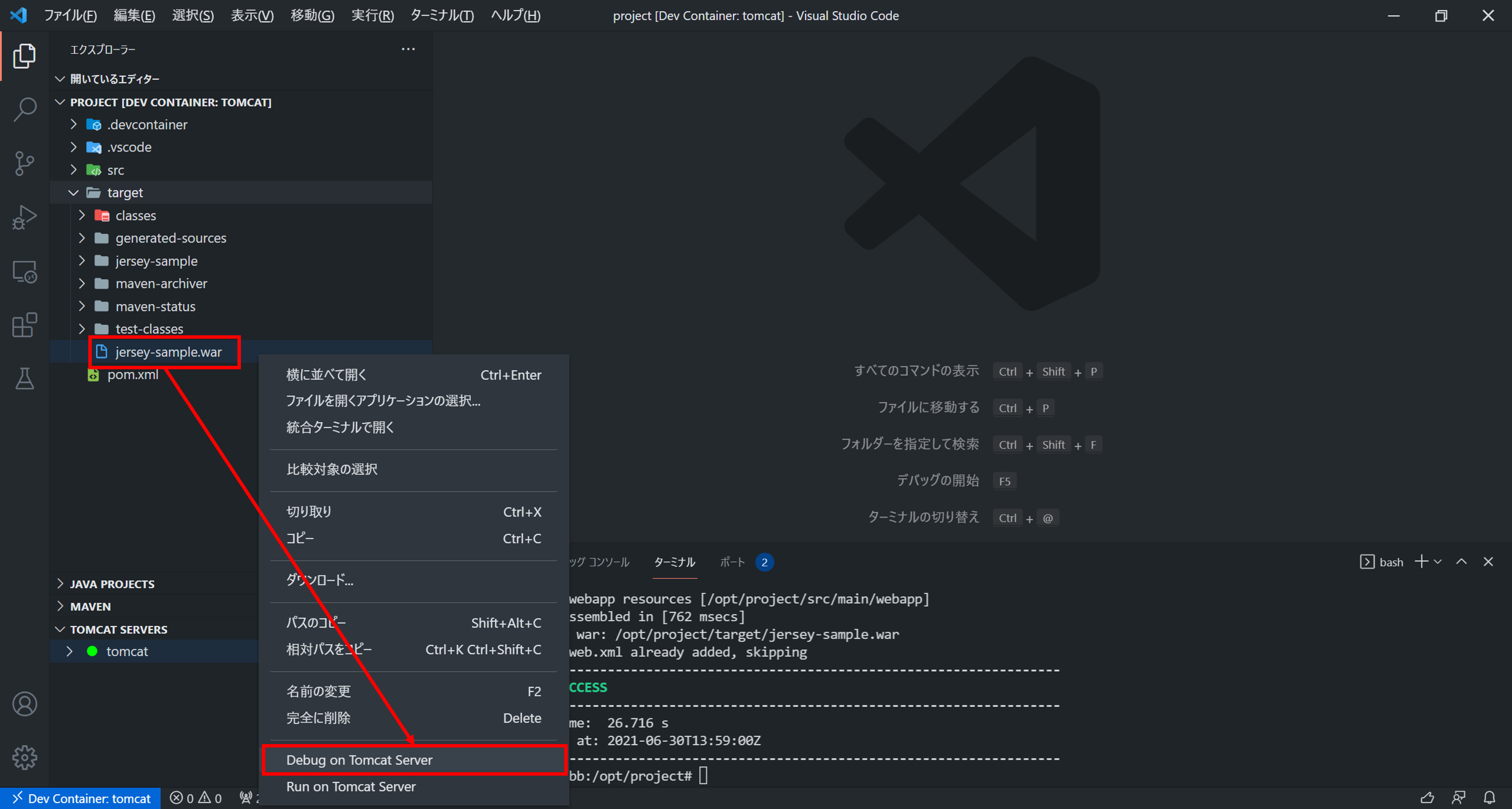Click the notifications bell in status bar
Screen dimensions: 1512x809
point(1489,798)
